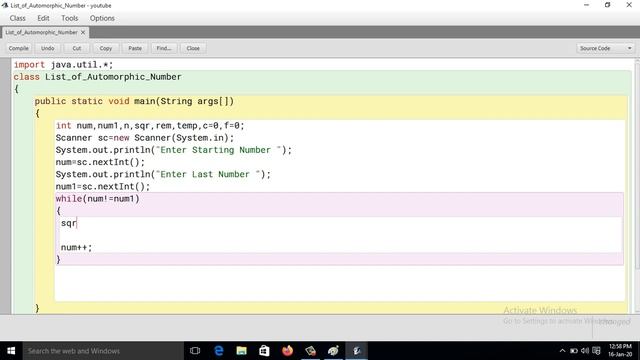Click the 'class List_of_Automorphic_Number' line
Image resolution: width=640 pixels, height=360 pixels.
tap(98, 77)
